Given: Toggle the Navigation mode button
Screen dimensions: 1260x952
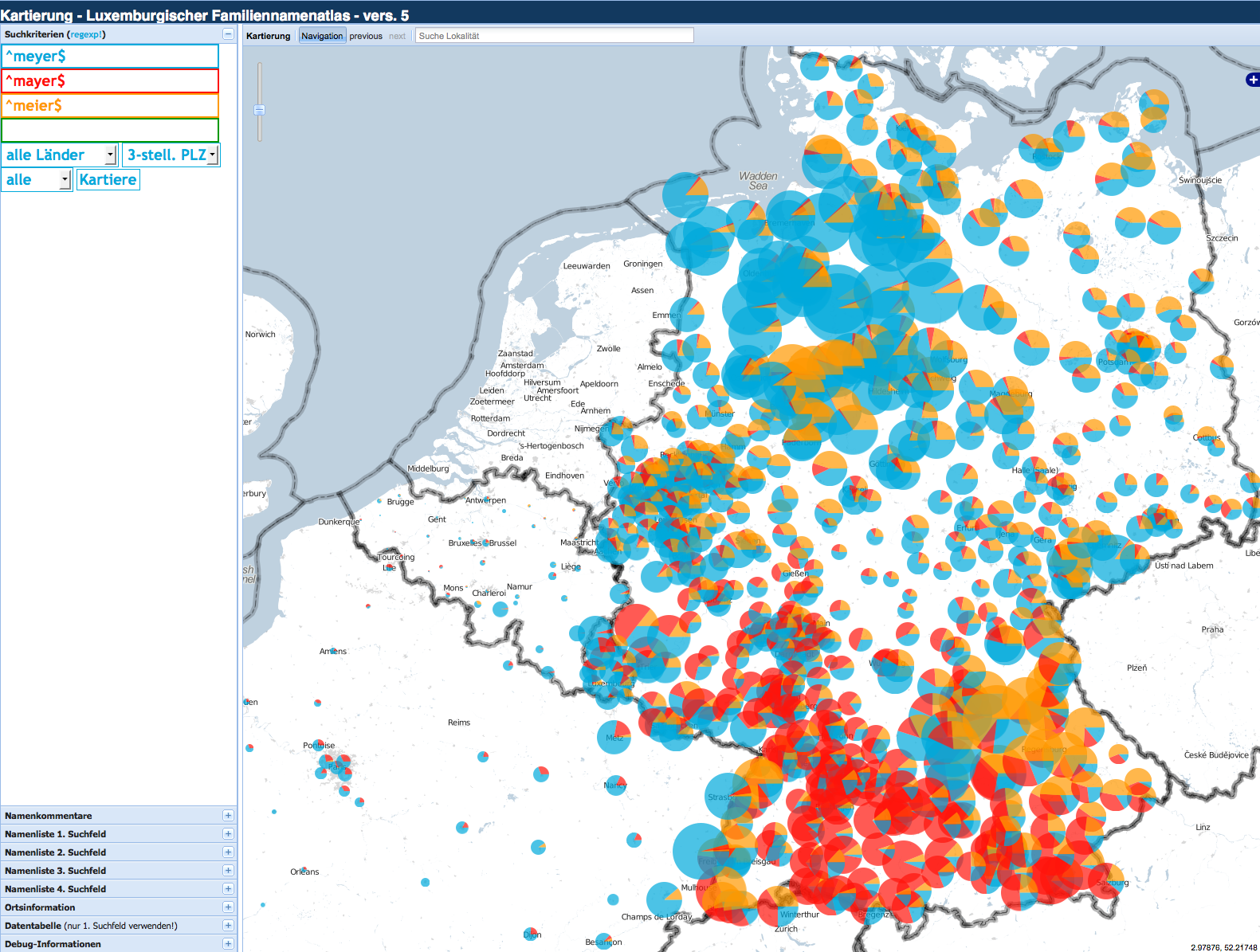Looking at the screenshot, I should (x=322, y=36).
